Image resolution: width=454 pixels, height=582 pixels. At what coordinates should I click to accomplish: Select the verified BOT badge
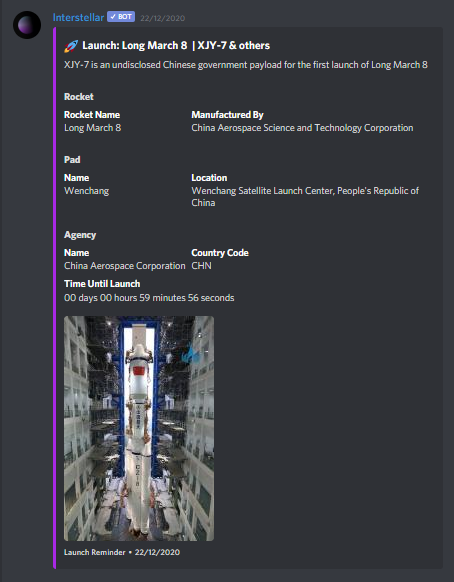coord(121,17)
